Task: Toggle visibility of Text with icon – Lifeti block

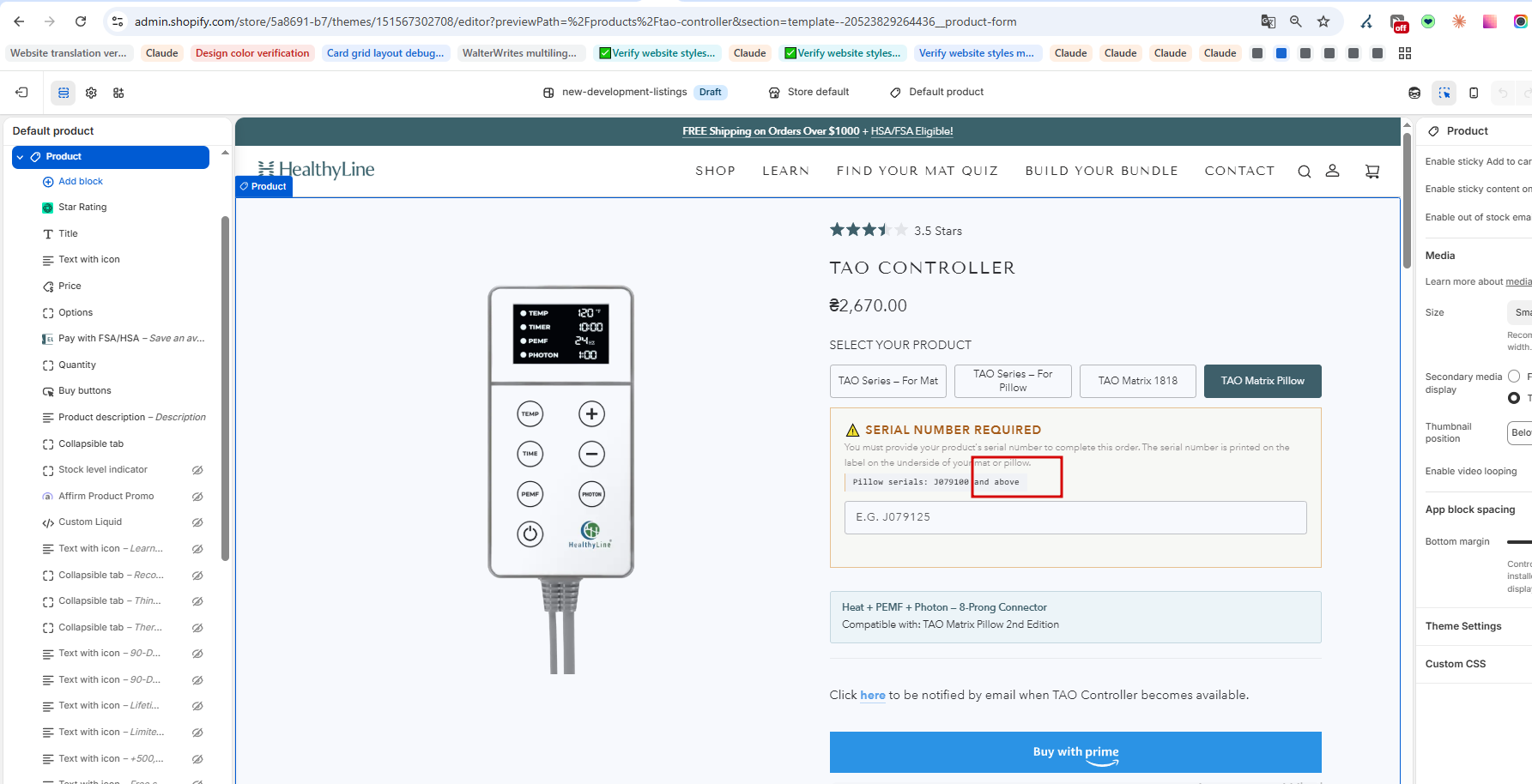Action: point(197,706)
